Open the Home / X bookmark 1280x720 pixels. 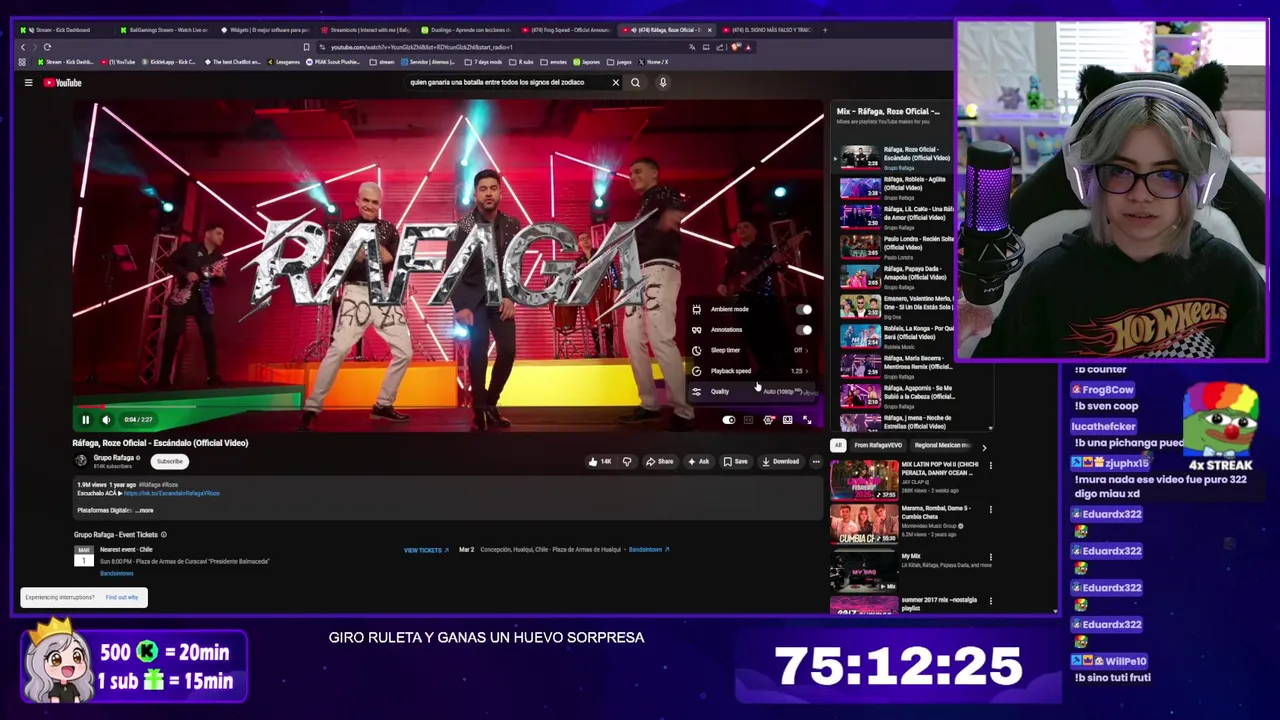pos(652,62)
